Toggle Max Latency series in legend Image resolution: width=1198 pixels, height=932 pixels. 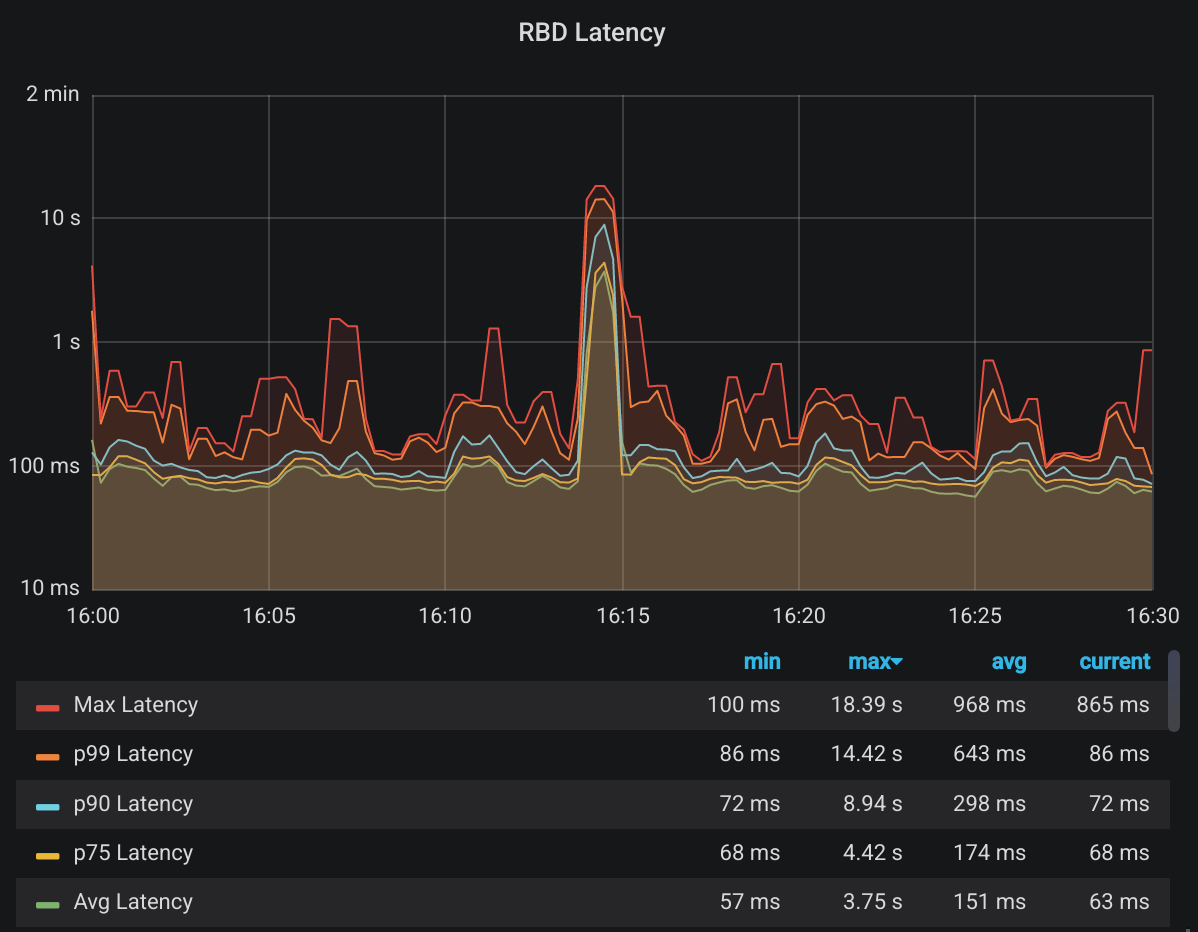pyautogui.click(x=135, y=704)
